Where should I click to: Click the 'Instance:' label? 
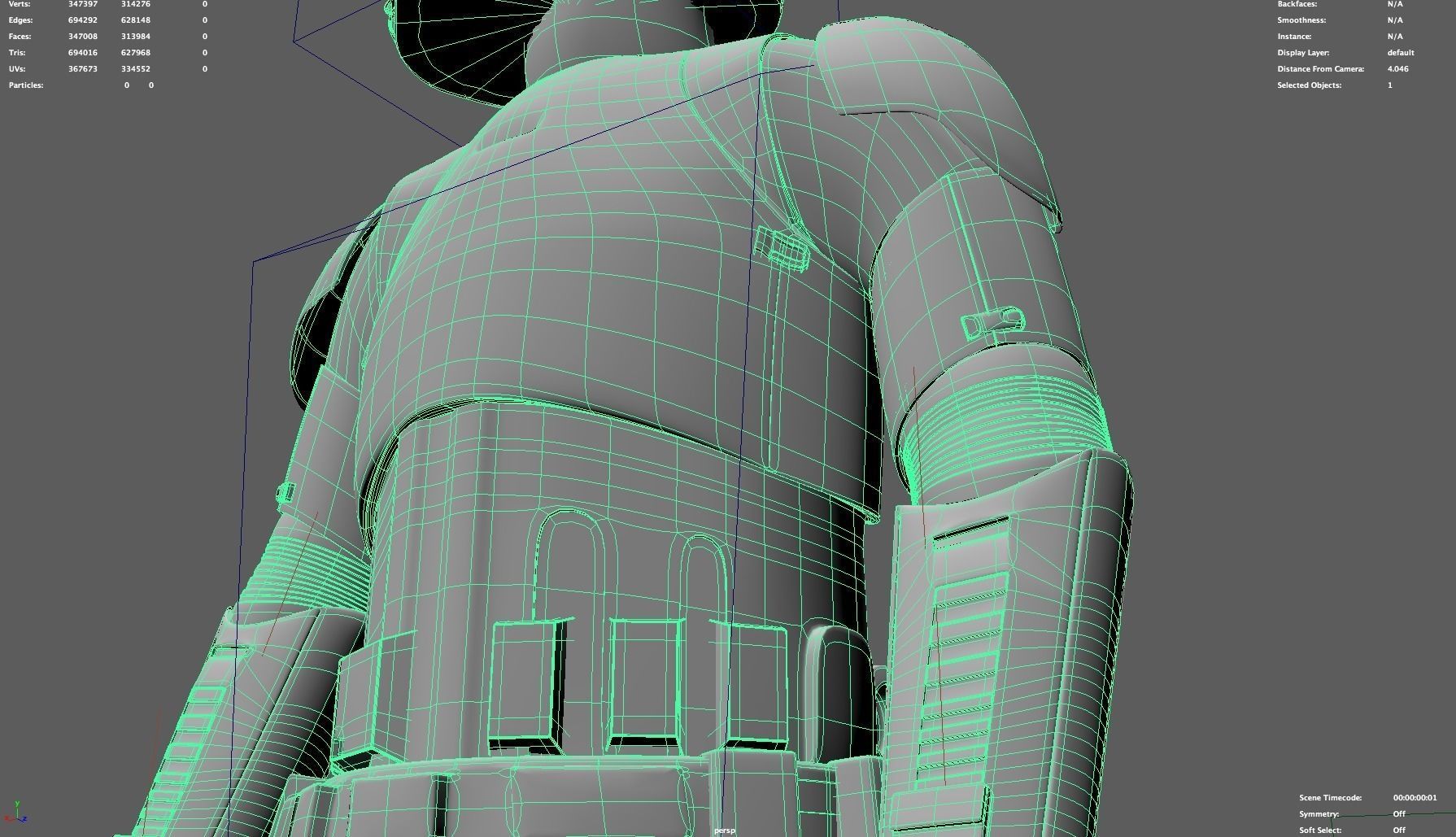click(1294, 37)
